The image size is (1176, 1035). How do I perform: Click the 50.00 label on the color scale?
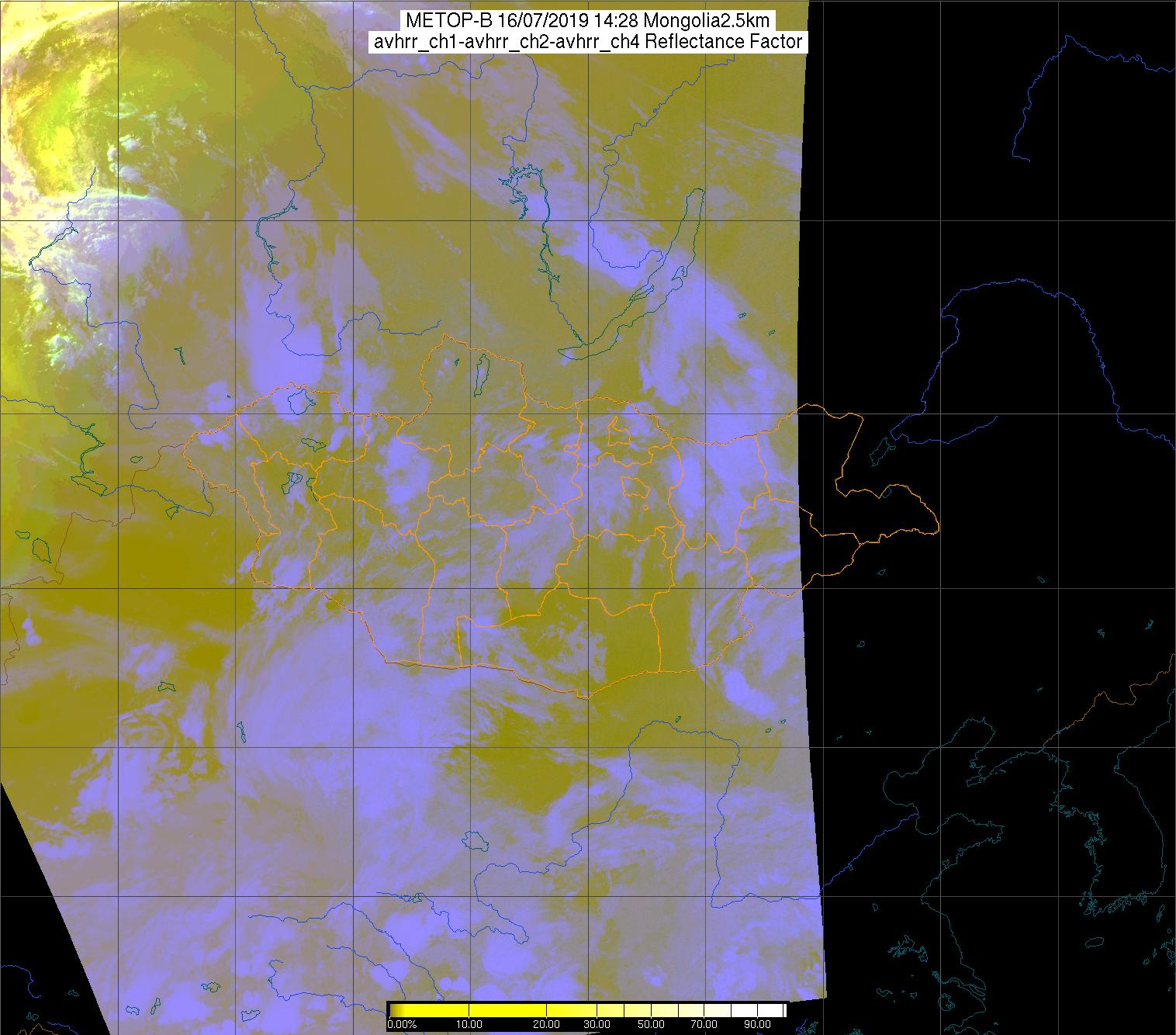pos(651,1024)
